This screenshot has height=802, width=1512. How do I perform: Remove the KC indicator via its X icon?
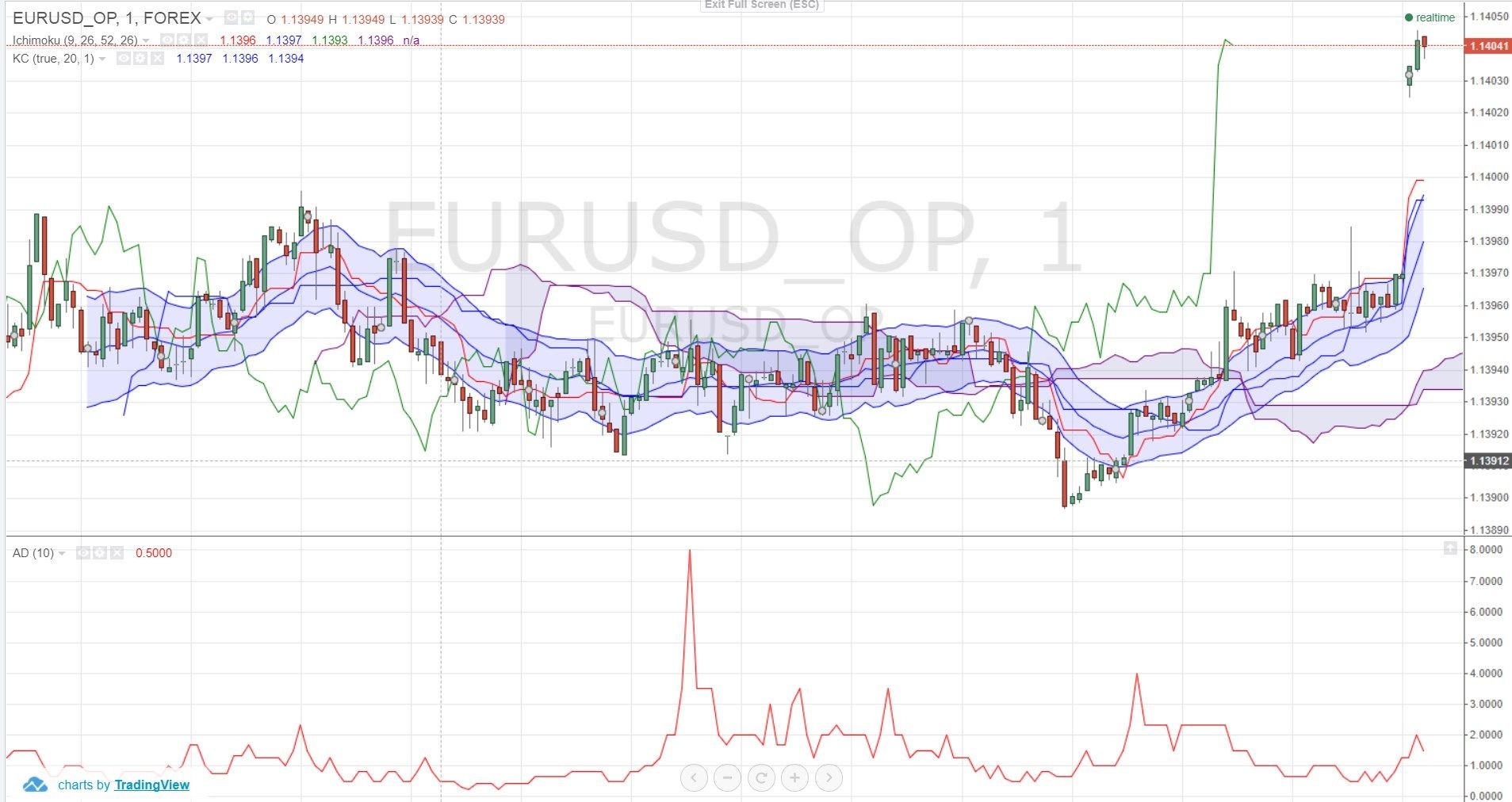click(157, 58)
